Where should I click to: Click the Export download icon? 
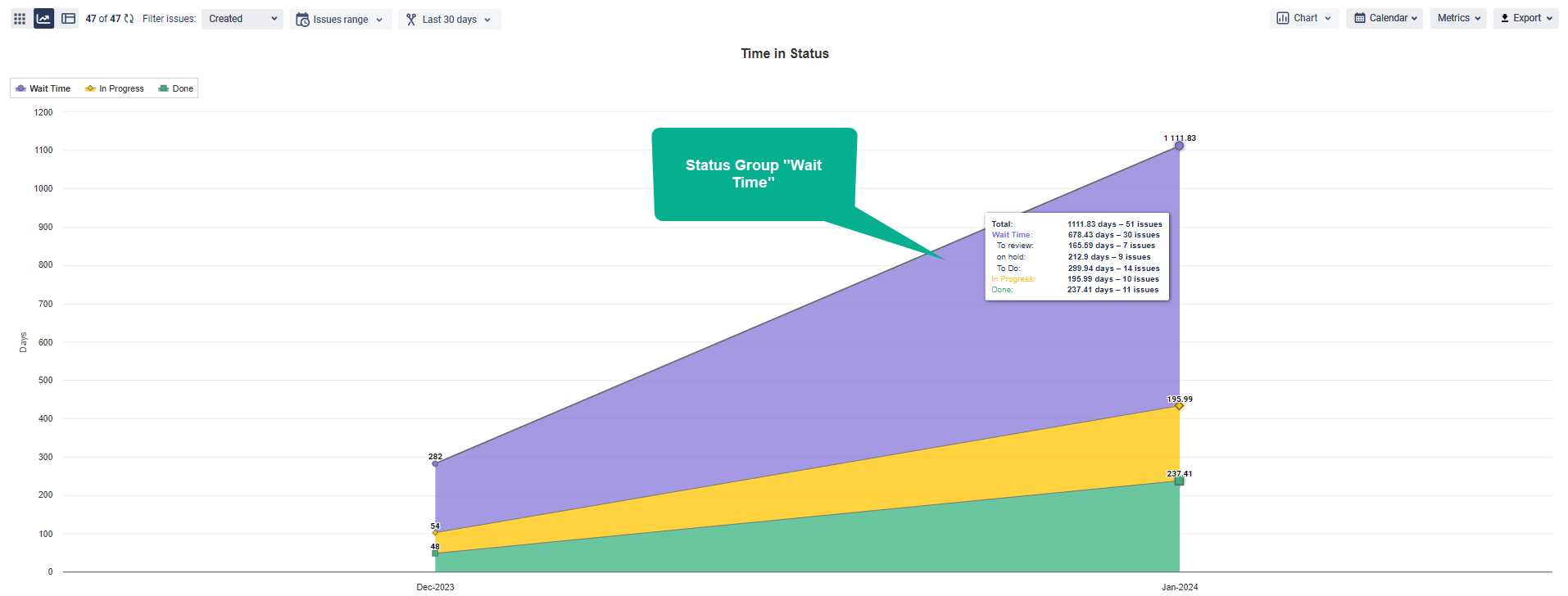[x=1505, y=18]
